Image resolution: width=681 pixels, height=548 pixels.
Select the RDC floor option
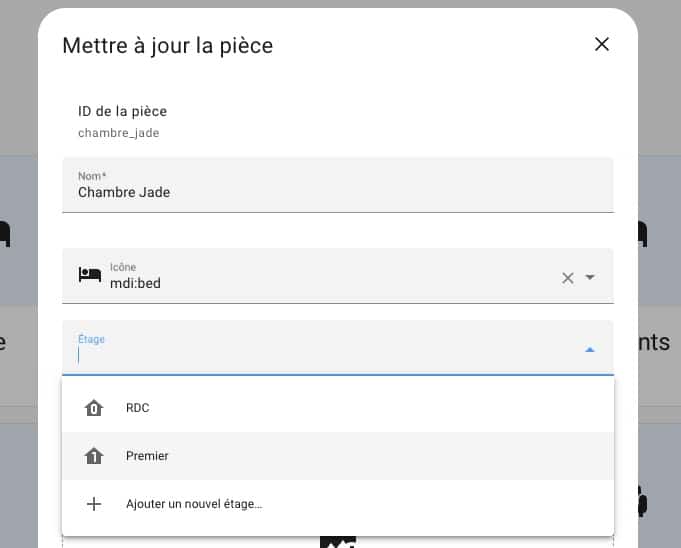[338, 408]
